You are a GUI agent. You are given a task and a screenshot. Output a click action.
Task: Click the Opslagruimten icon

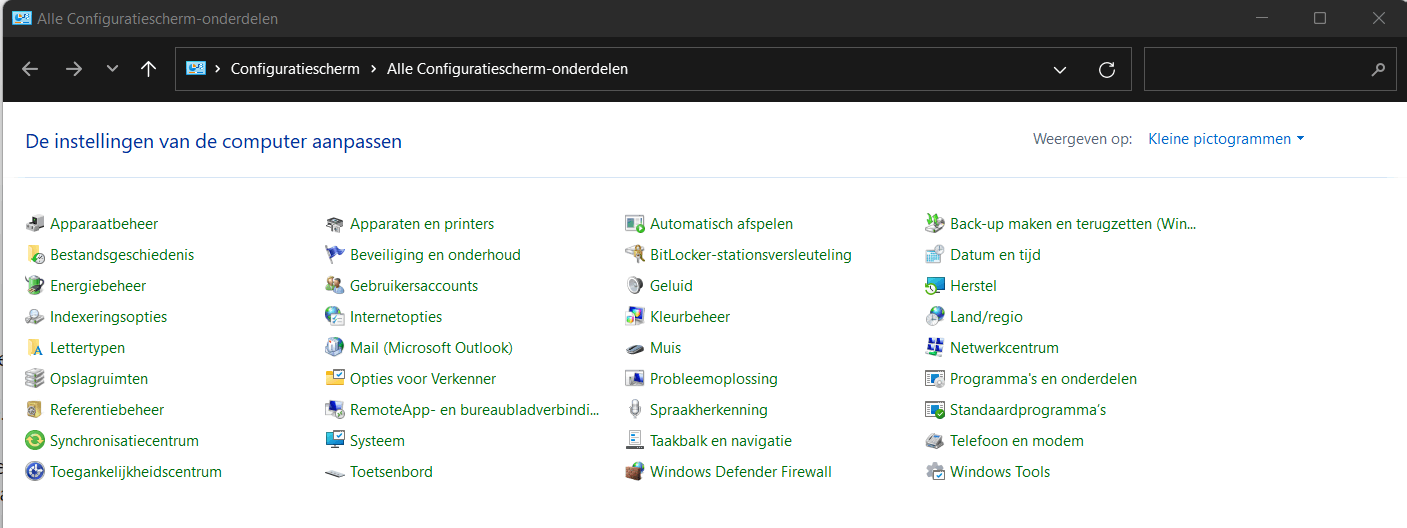[35, 379]
